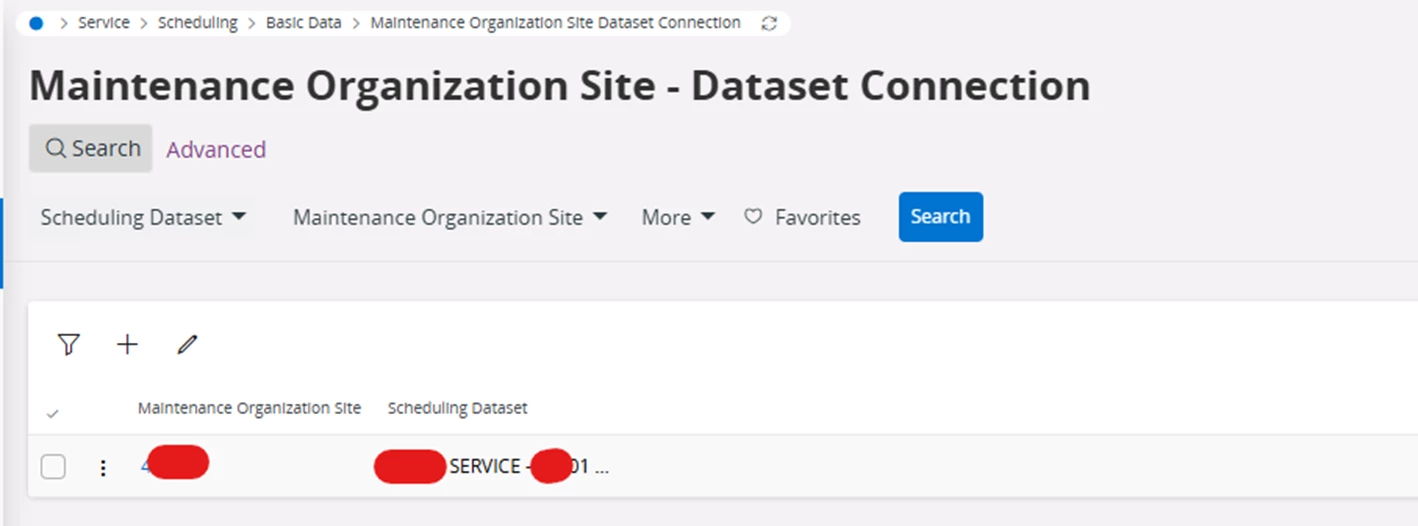
Task: Click the pencil edit icon
Action: coord(187,345)
